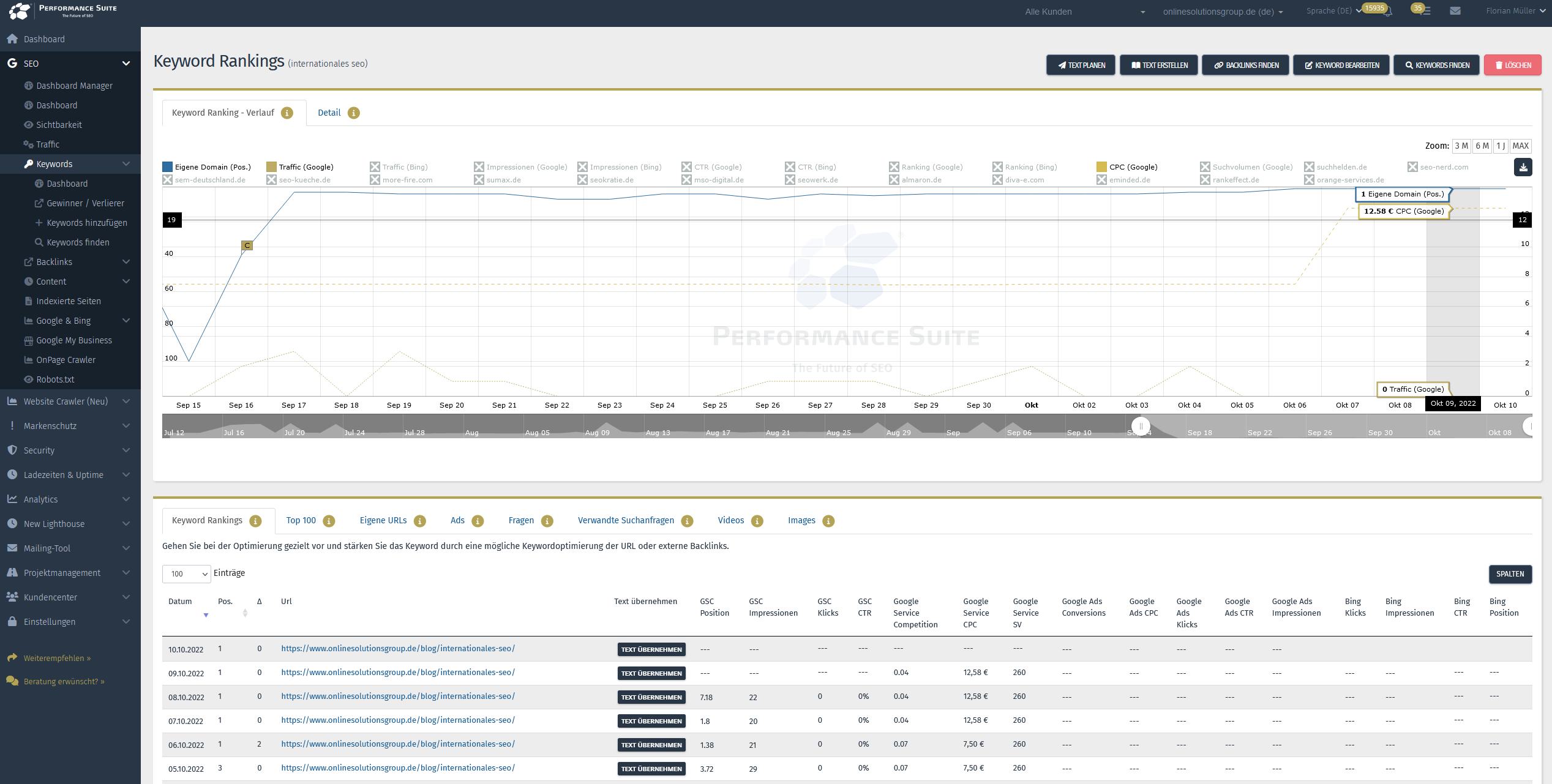Download the ranking chart via download icon
The height and width of the screenshot is (784, 1552).
pos(1523,166)
